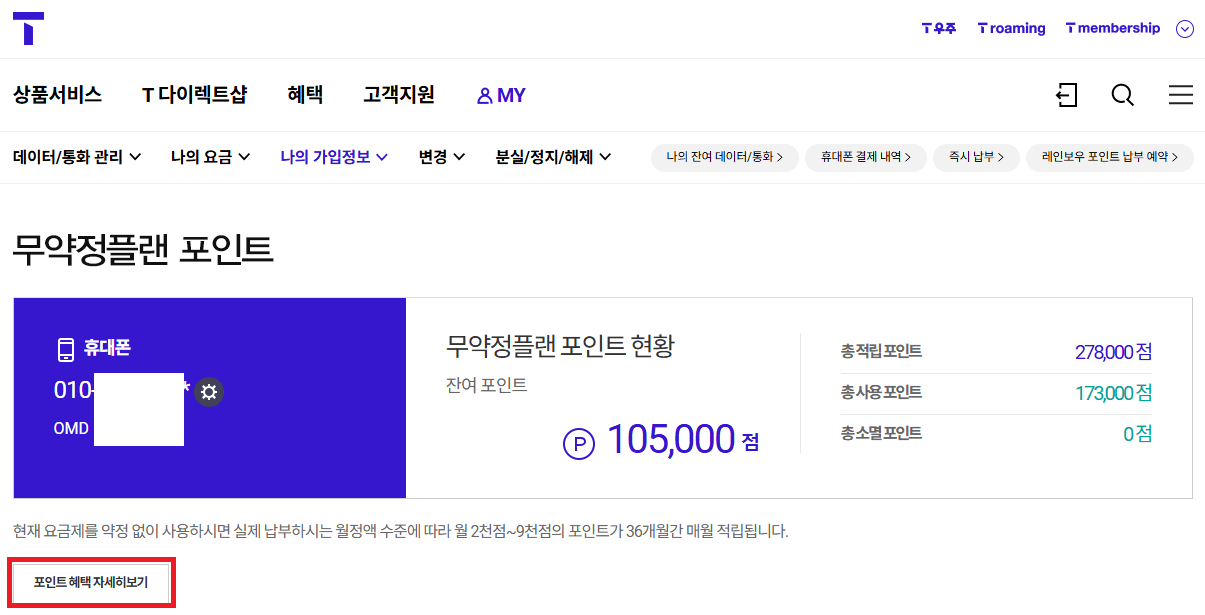The image size is (1205, 615).
Task: Open 고객지원 menu
Action: pos(399,95)
